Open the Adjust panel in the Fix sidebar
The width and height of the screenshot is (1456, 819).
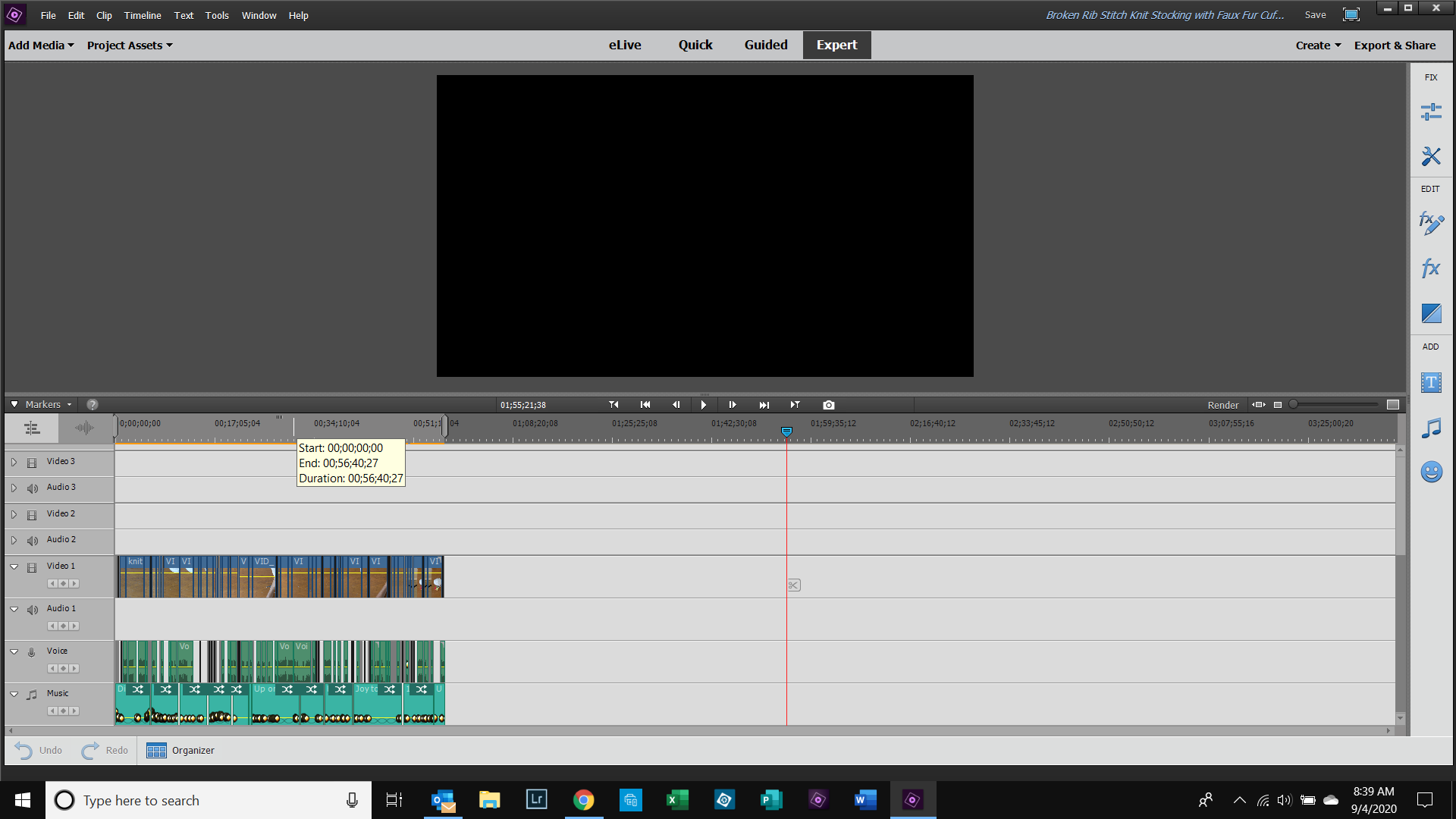(x=1430, y=111)
